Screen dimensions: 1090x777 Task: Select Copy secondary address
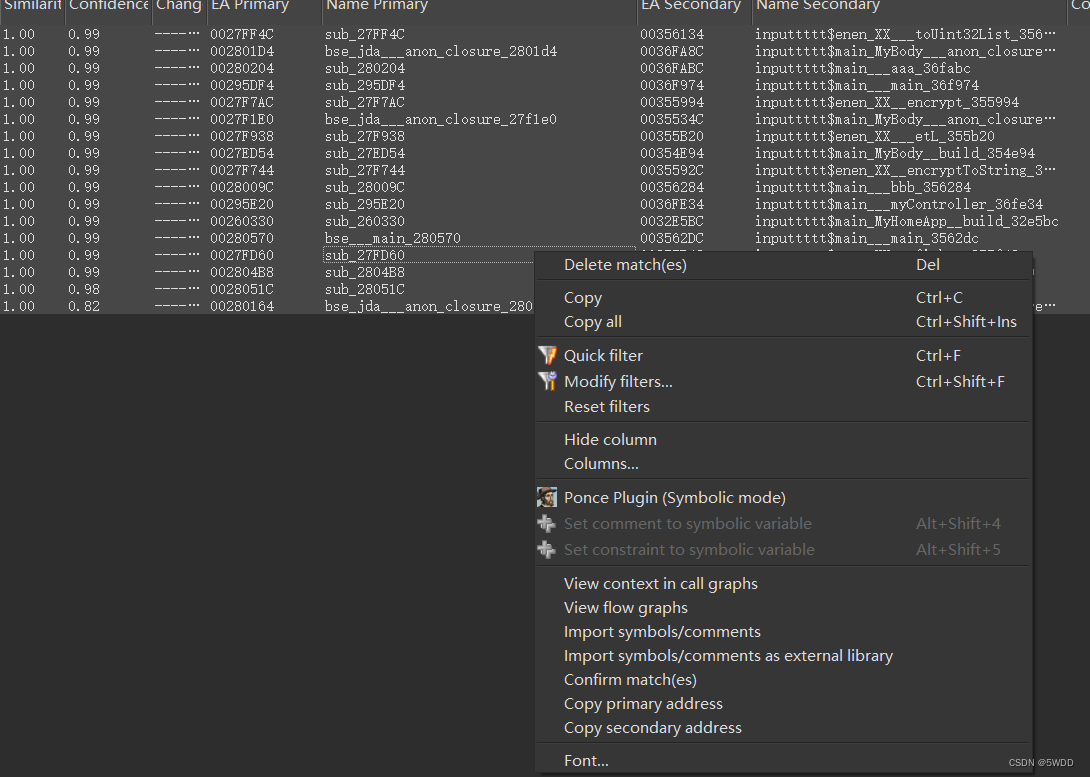(x=652, y=727)
